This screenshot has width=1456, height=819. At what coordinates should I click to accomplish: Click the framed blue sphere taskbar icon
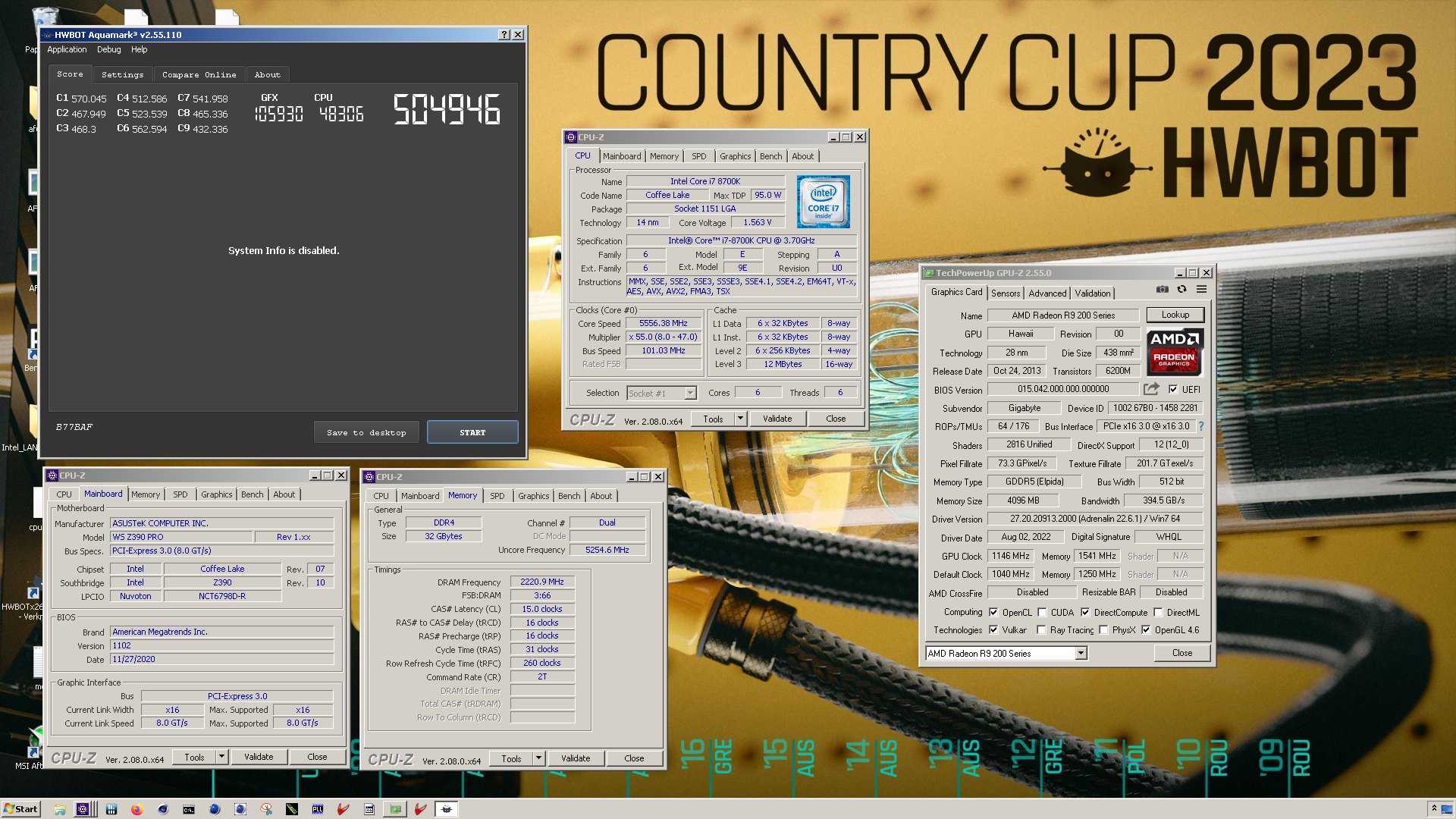pyautogui.click(x=240, y=809)
